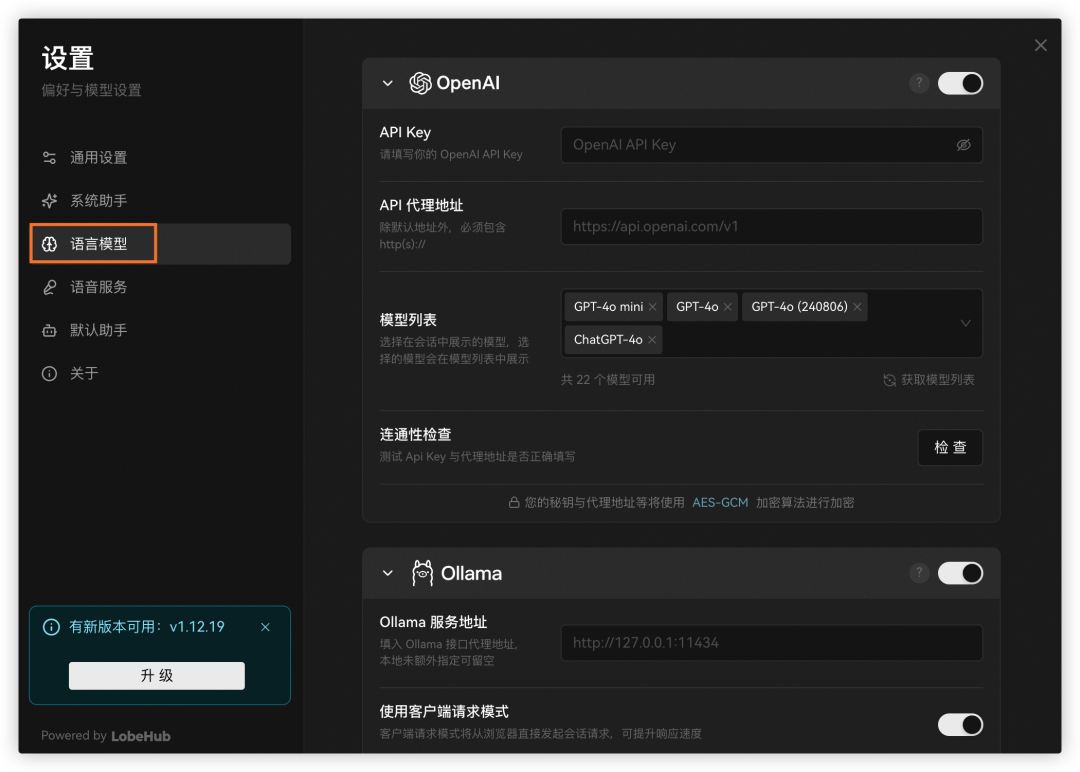1080x772 pixels.
Task: Open the AES-GCM link
Action: [720, 503]
